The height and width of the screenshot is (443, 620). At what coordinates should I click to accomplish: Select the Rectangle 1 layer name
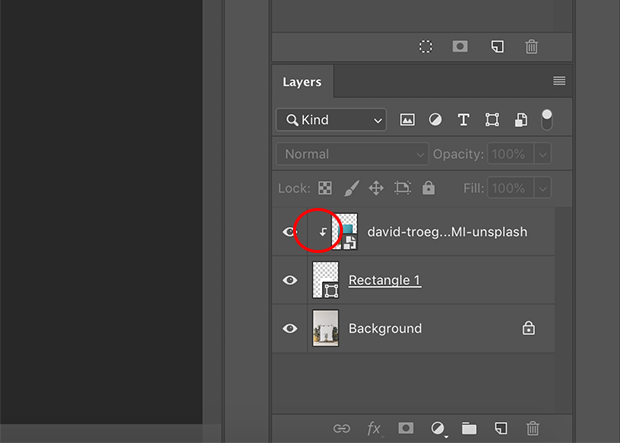click(384, 280)
